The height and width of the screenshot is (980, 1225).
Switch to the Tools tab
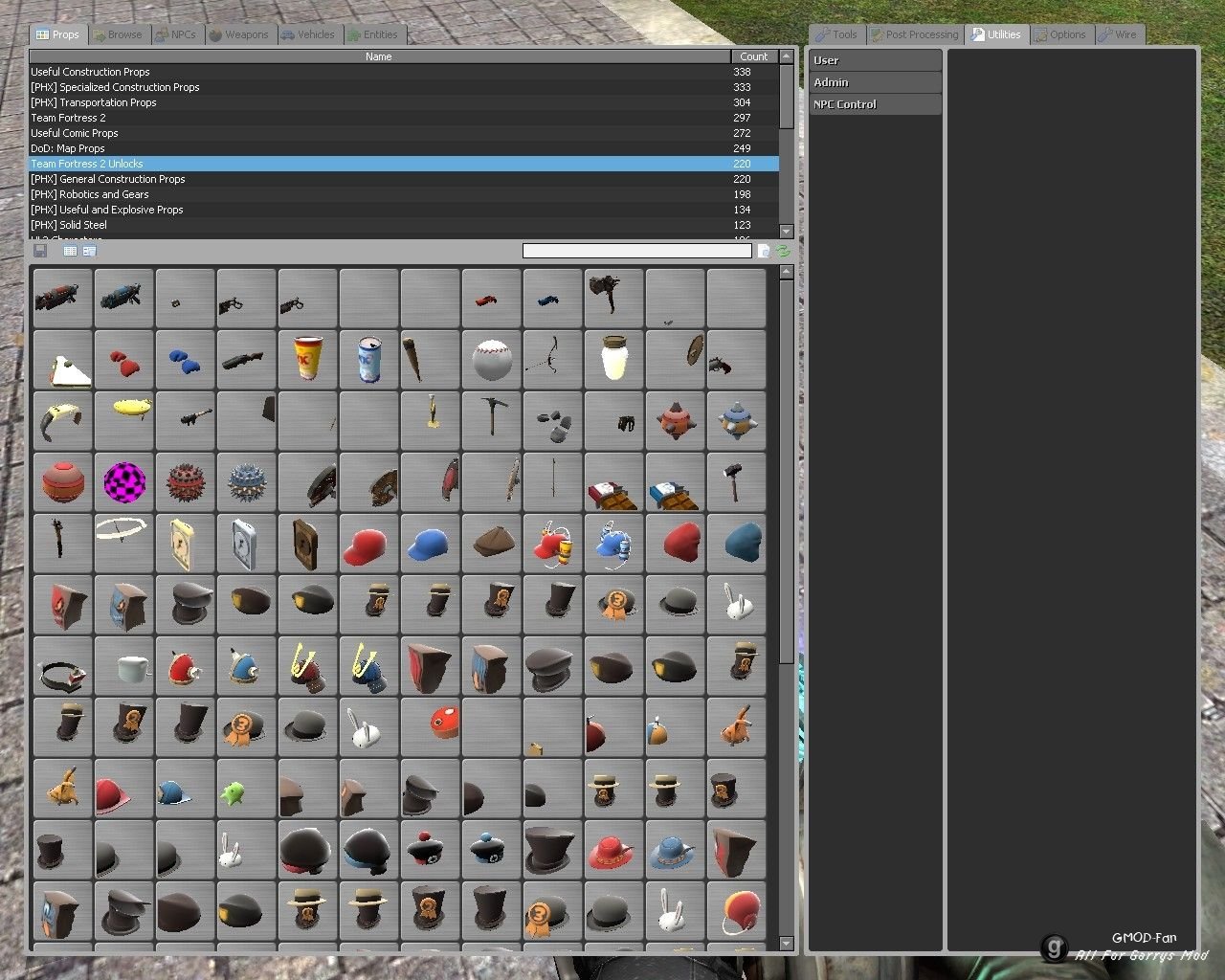(837, 34)
